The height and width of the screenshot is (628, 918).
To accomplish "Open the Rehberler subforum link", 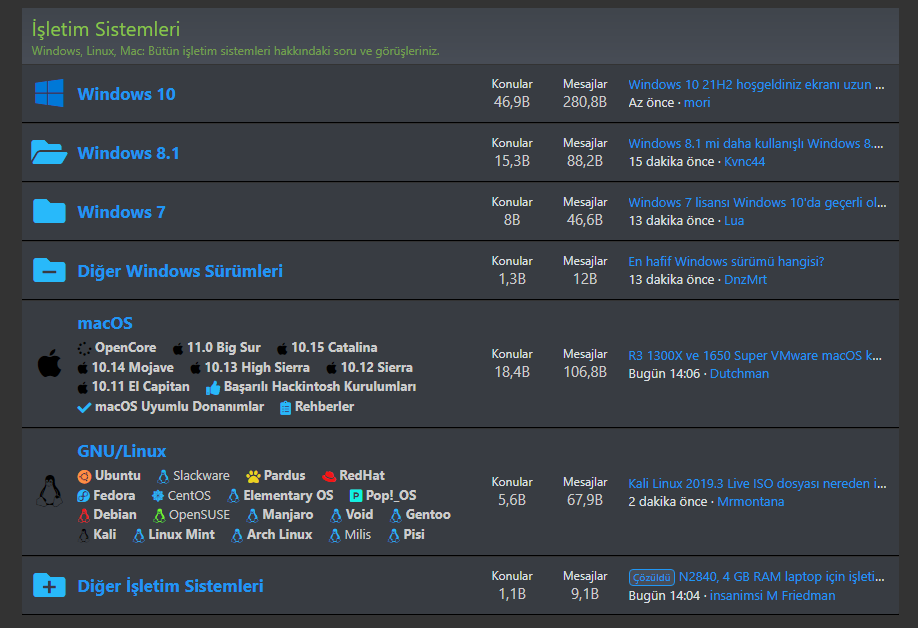I will [x=324, y=407].
